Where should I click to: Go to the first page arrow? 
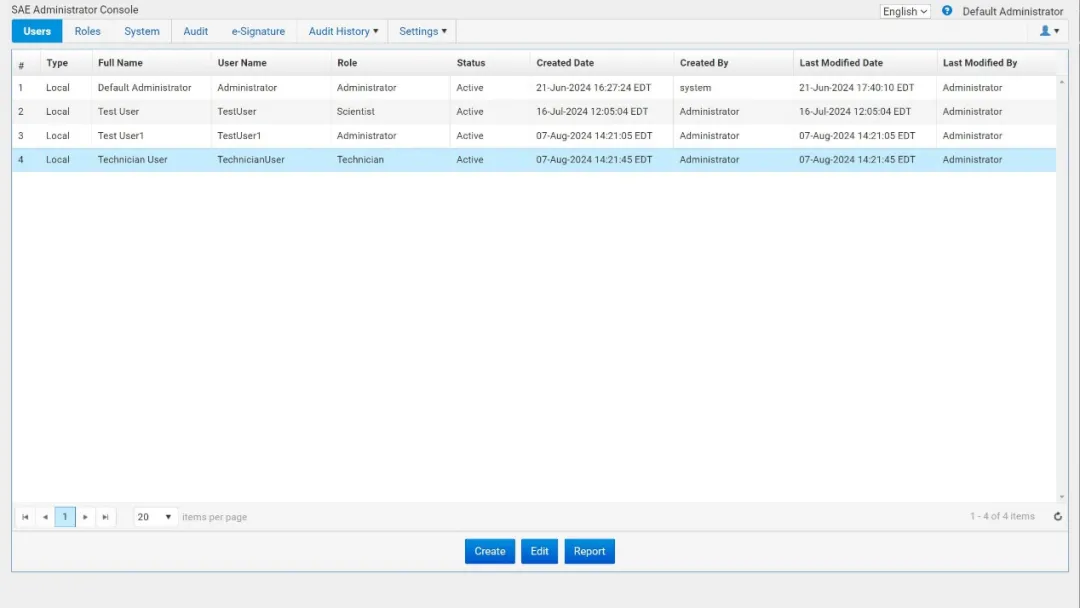click(x=25, y=517)
